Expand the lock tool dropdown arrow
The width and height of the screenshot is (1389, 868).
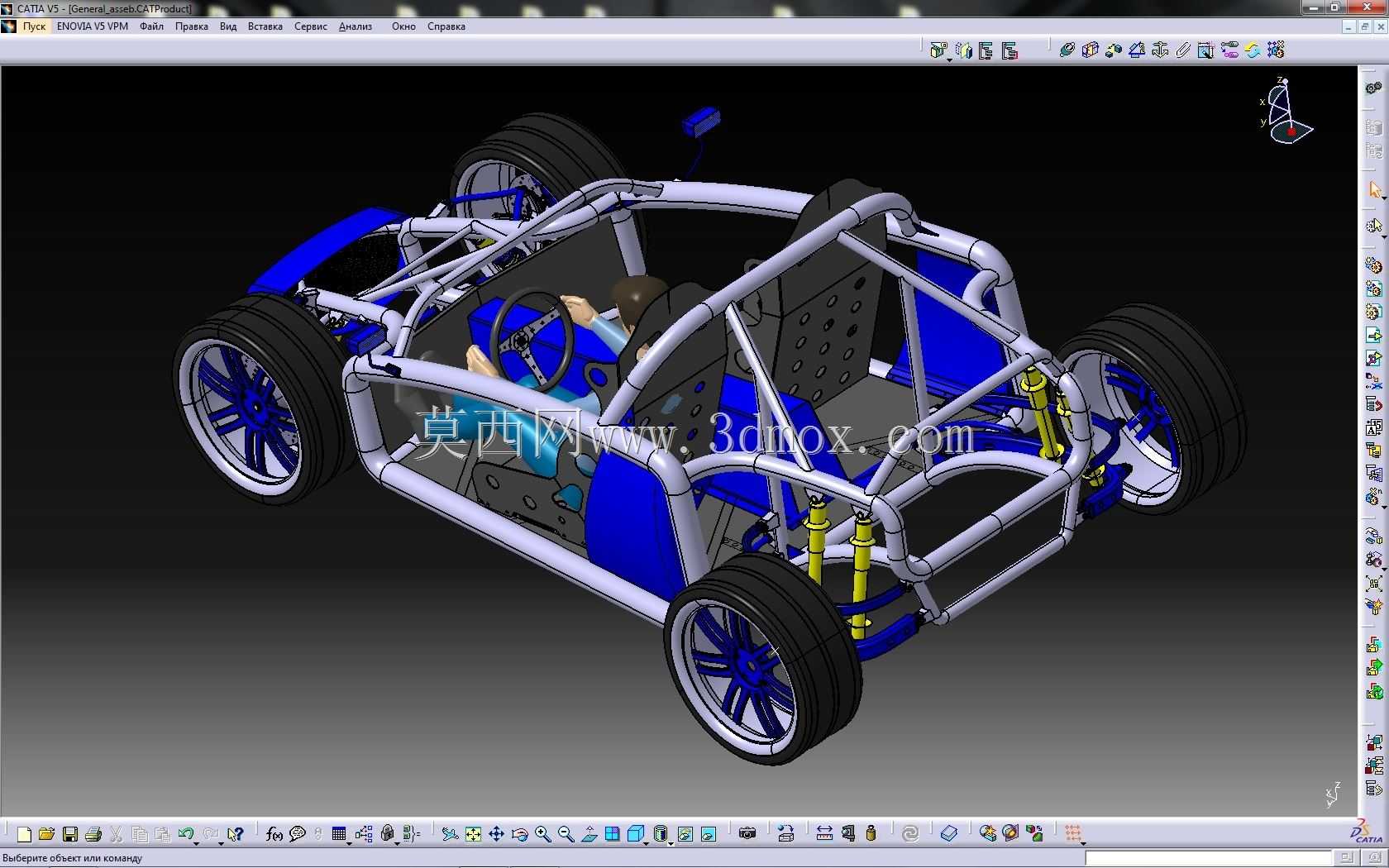click(398, 842)
